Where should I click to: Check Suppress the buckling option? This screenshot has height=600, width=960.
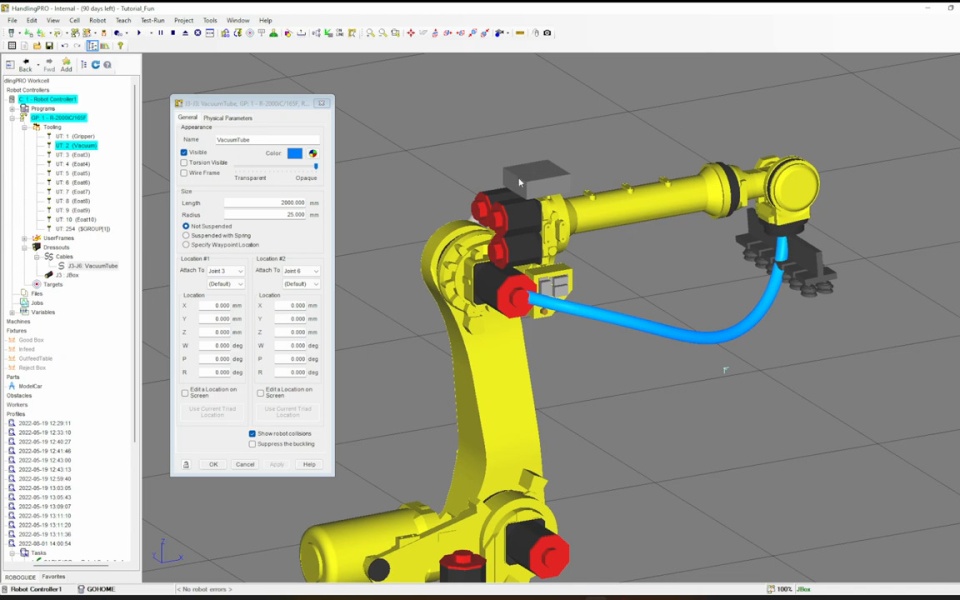coord(252,443)
